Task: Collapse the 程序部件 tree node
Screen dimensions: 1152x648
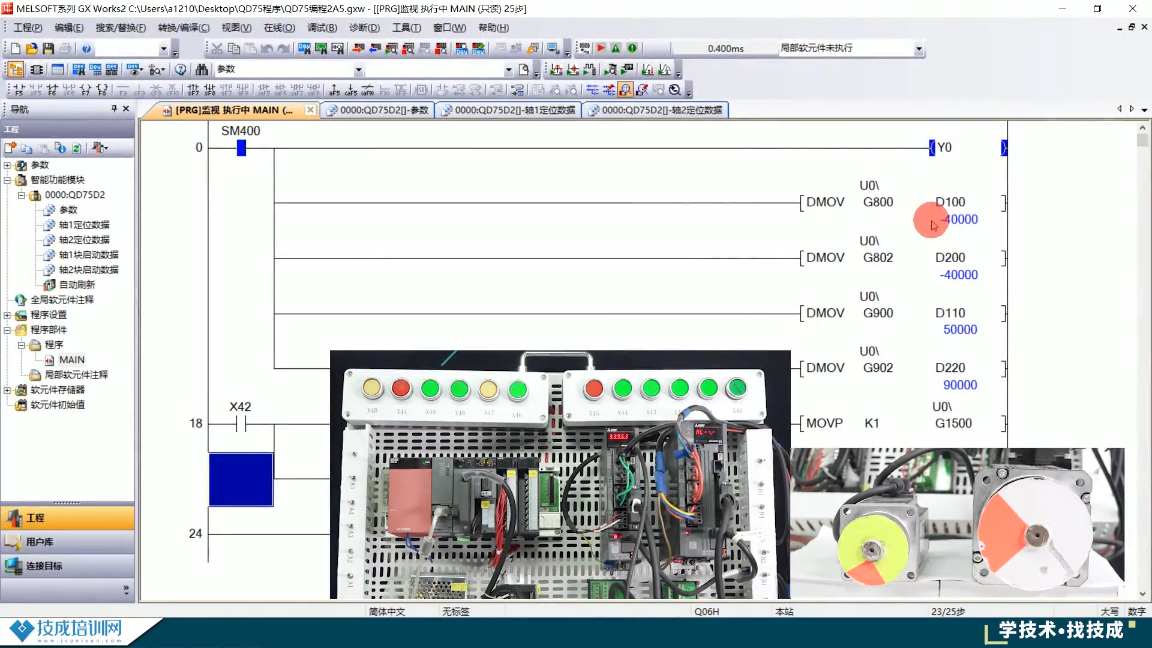Action: 7,330
